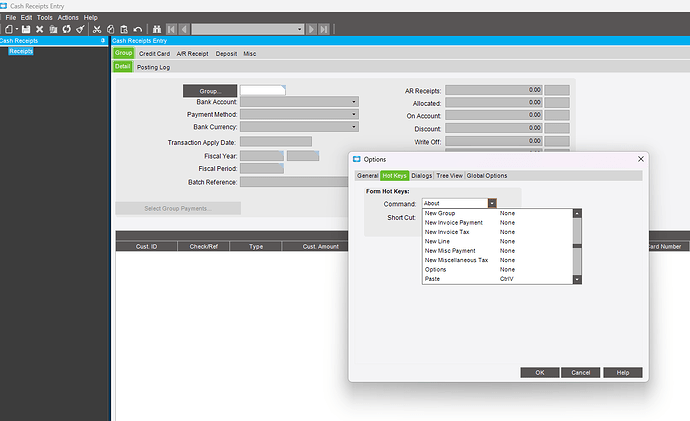Screen dimensions: 690x421
Task: Click the Group ID input field
Action: (x=263, y=90)
